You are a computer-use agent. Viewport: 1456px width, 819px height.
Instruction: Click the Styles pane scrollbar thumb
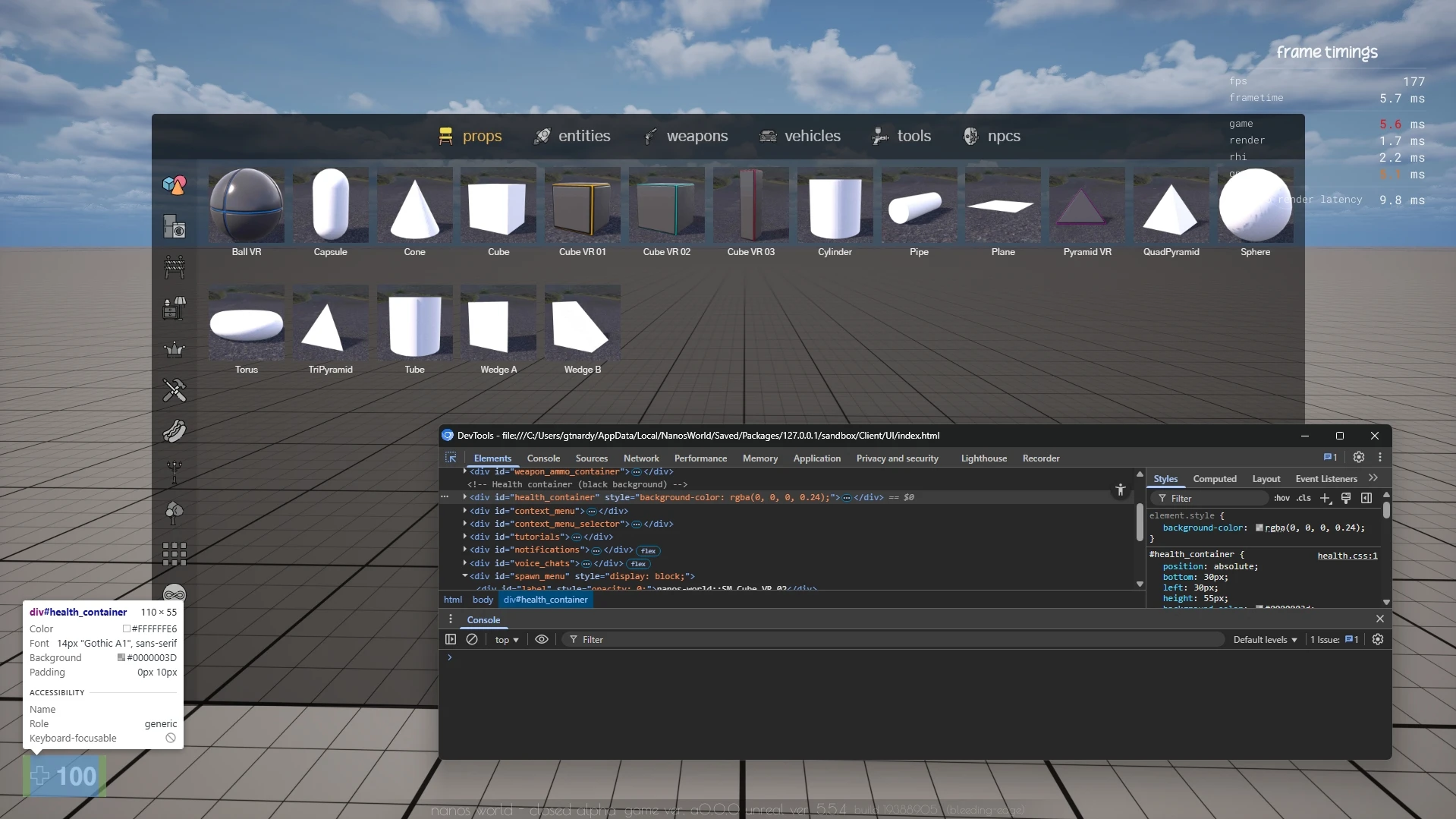[x=1387, y=510]
